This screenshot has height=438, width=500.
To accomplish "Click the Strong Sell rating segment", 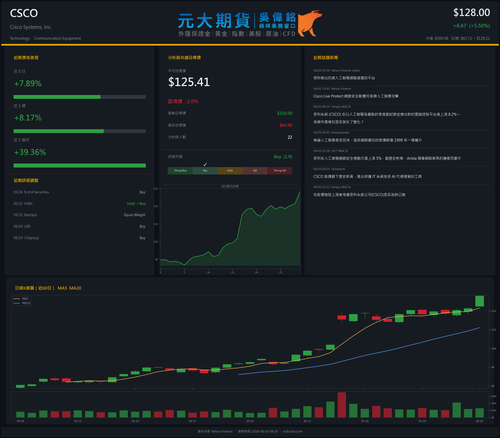I will pyautogui.click(x=280, y=171).
